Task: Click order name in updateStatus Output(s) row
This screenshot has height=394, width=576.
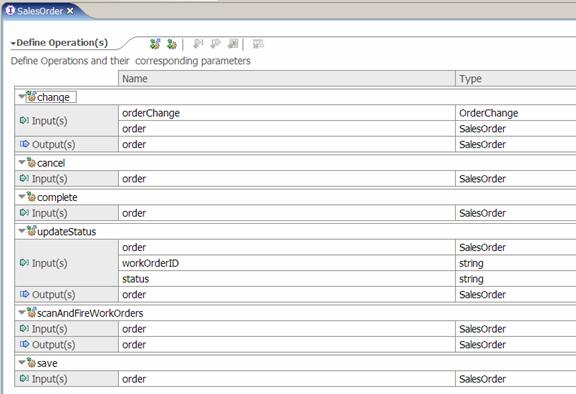Action: click(x=287, y=294)
